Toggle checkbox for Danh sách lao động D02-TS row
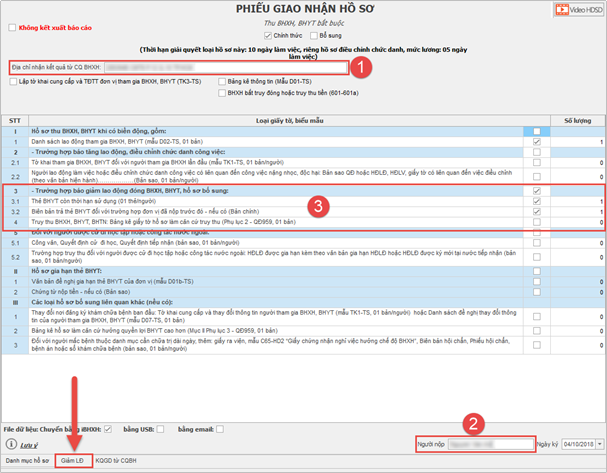Viewport: 607px width, 473px height. click(x=537, y=142)
